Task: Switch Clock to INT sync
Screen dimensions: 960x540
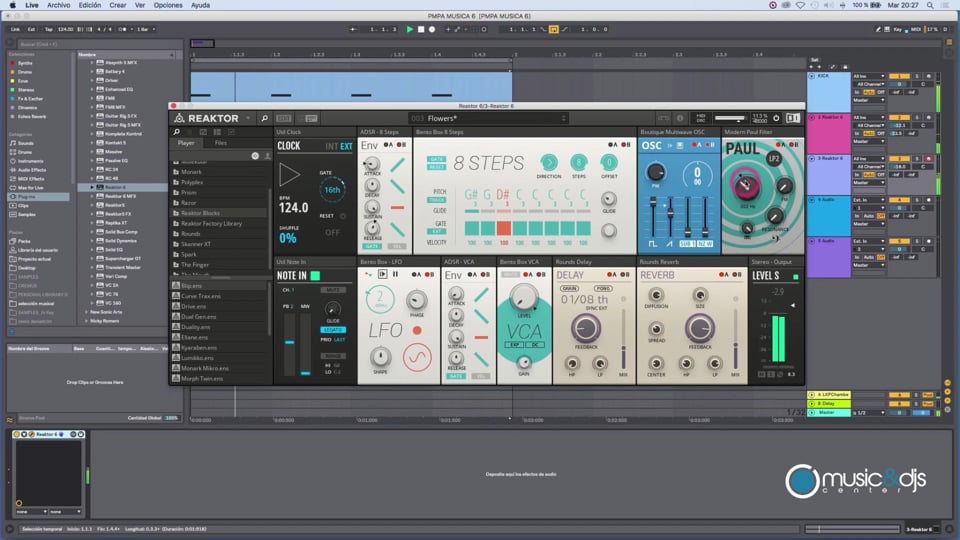Action: click(x=331, y=146)
